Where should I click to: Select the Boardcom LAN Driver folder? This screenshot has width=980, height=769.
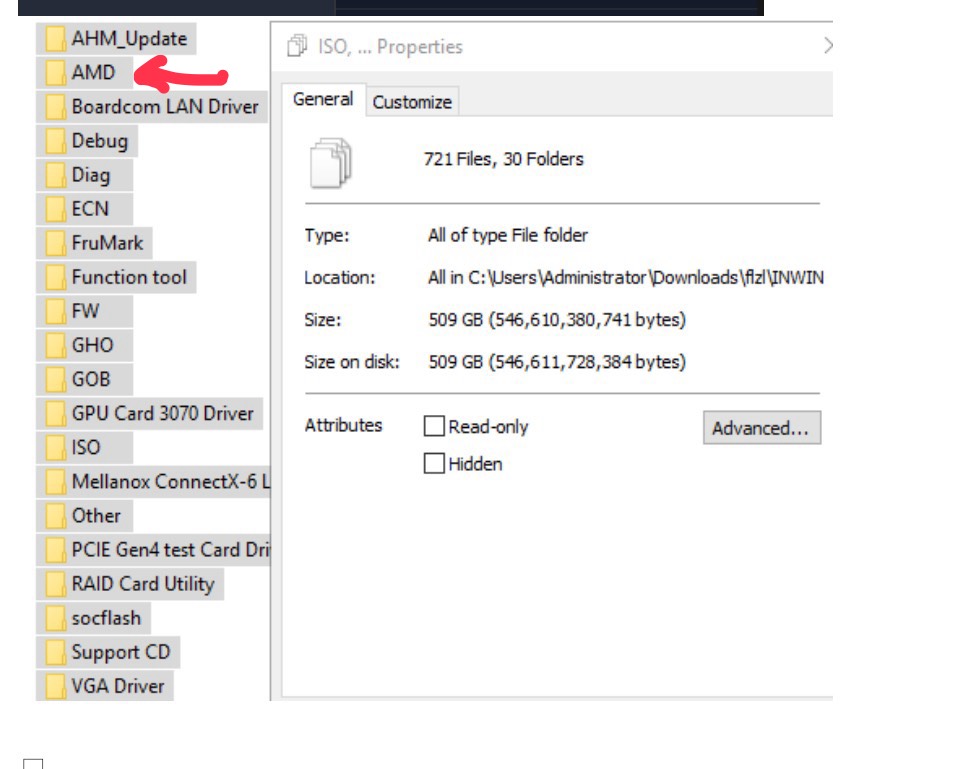click(164, 107)
